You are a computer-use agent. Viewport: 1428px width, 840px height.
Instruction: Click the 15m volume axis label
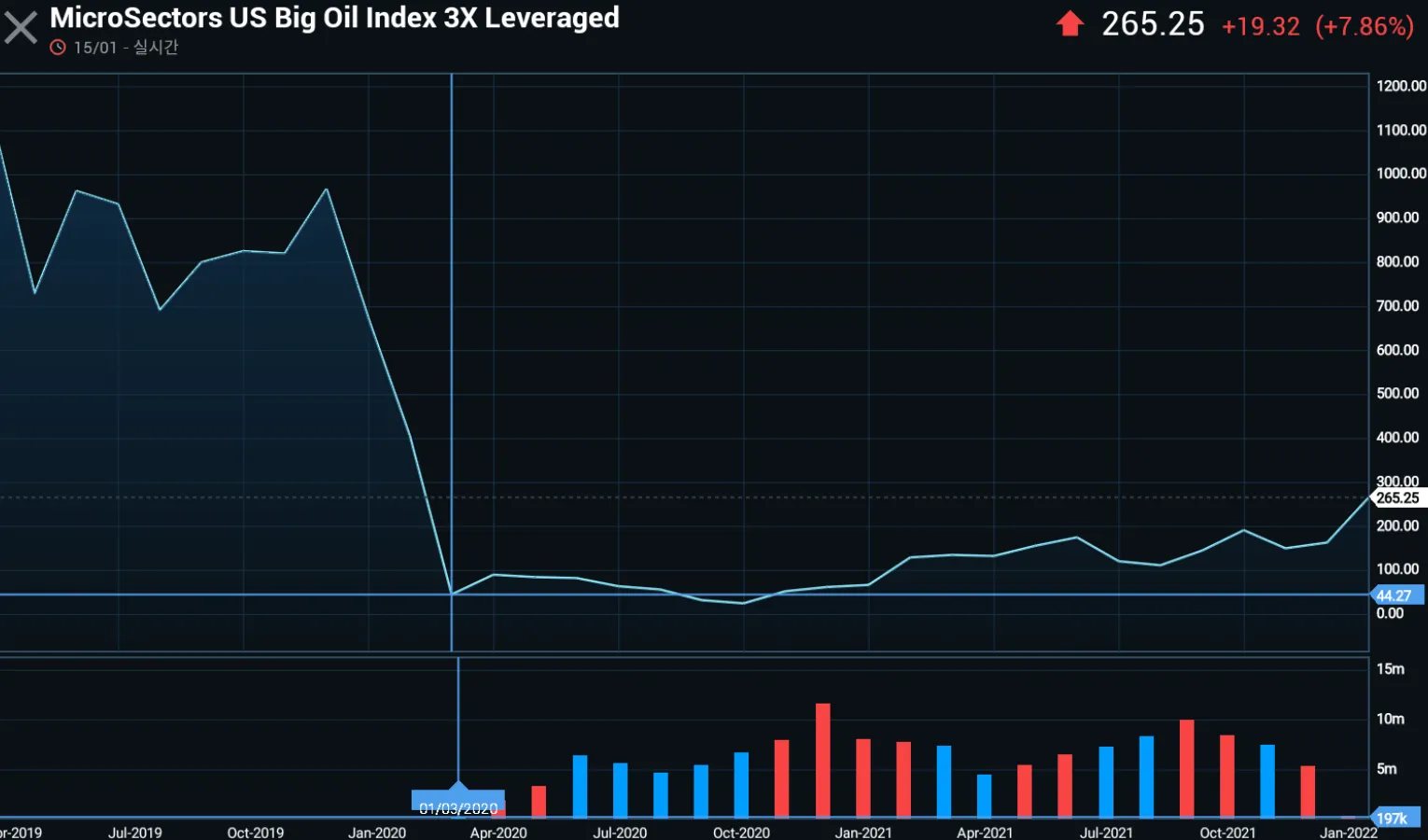(1391, 669)
